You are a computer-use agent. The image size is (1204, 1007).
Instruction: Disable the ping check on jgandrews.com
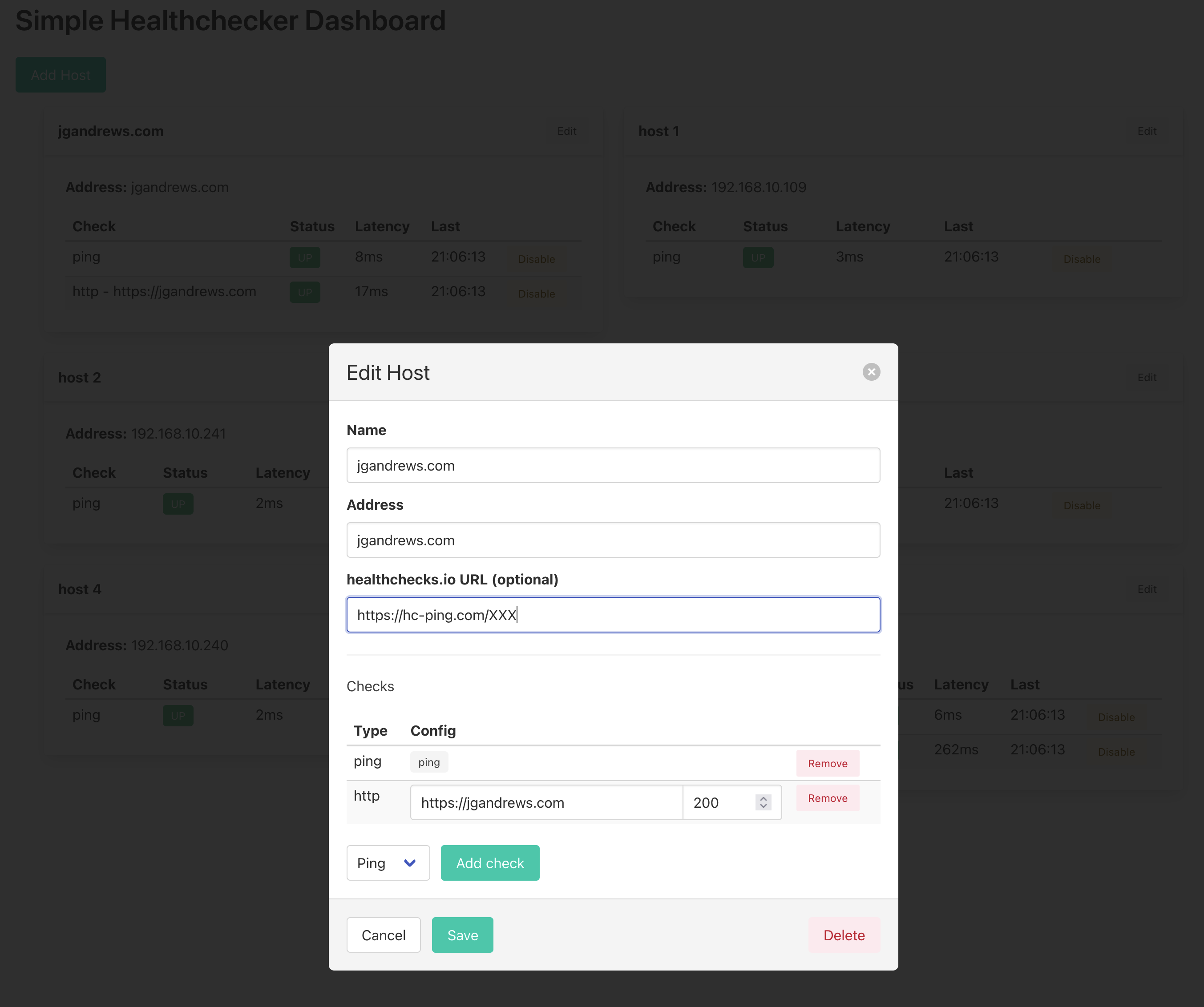(x=536, y=259)
